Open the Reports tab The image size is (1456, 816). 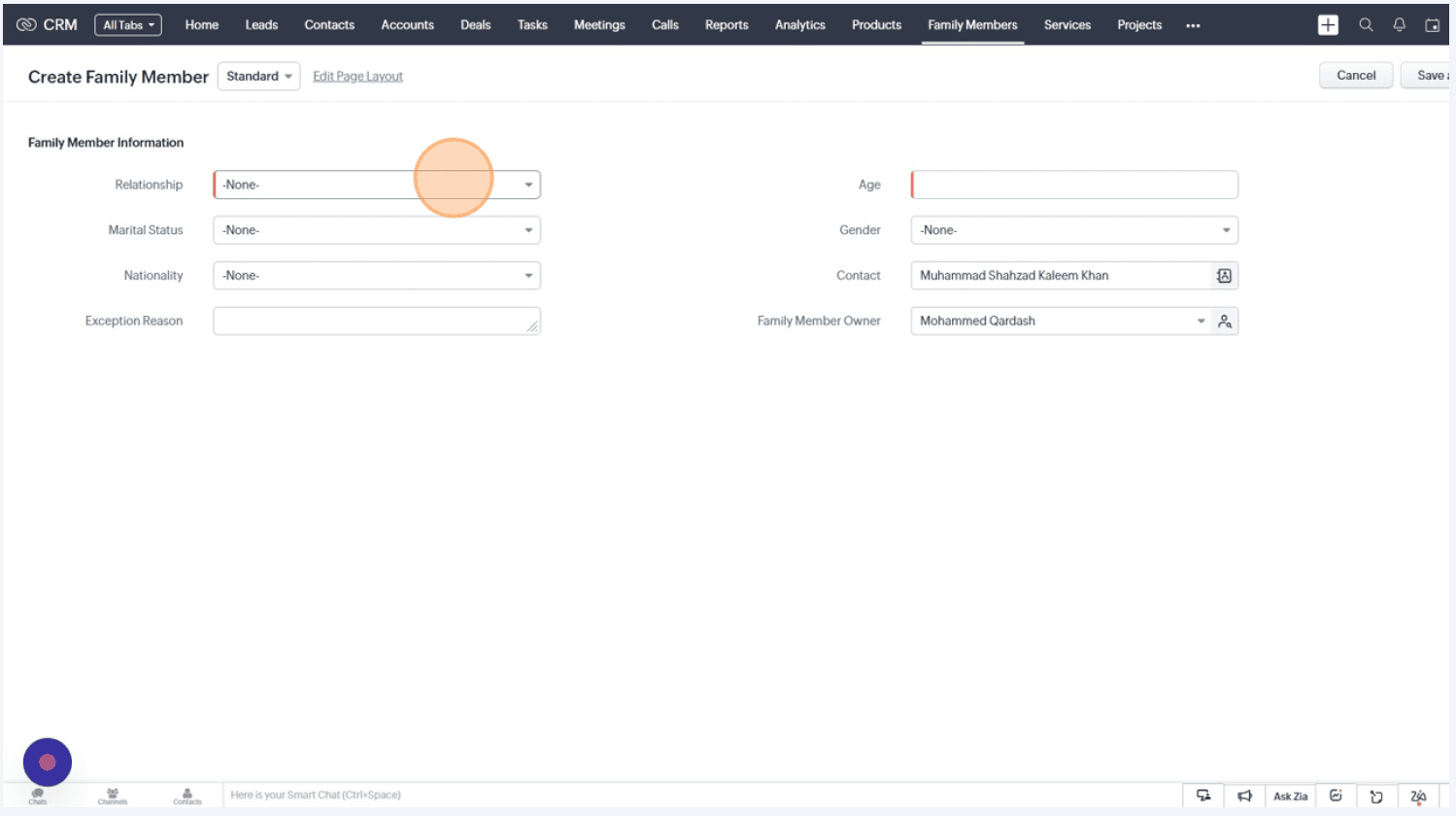tap(727, 25)
